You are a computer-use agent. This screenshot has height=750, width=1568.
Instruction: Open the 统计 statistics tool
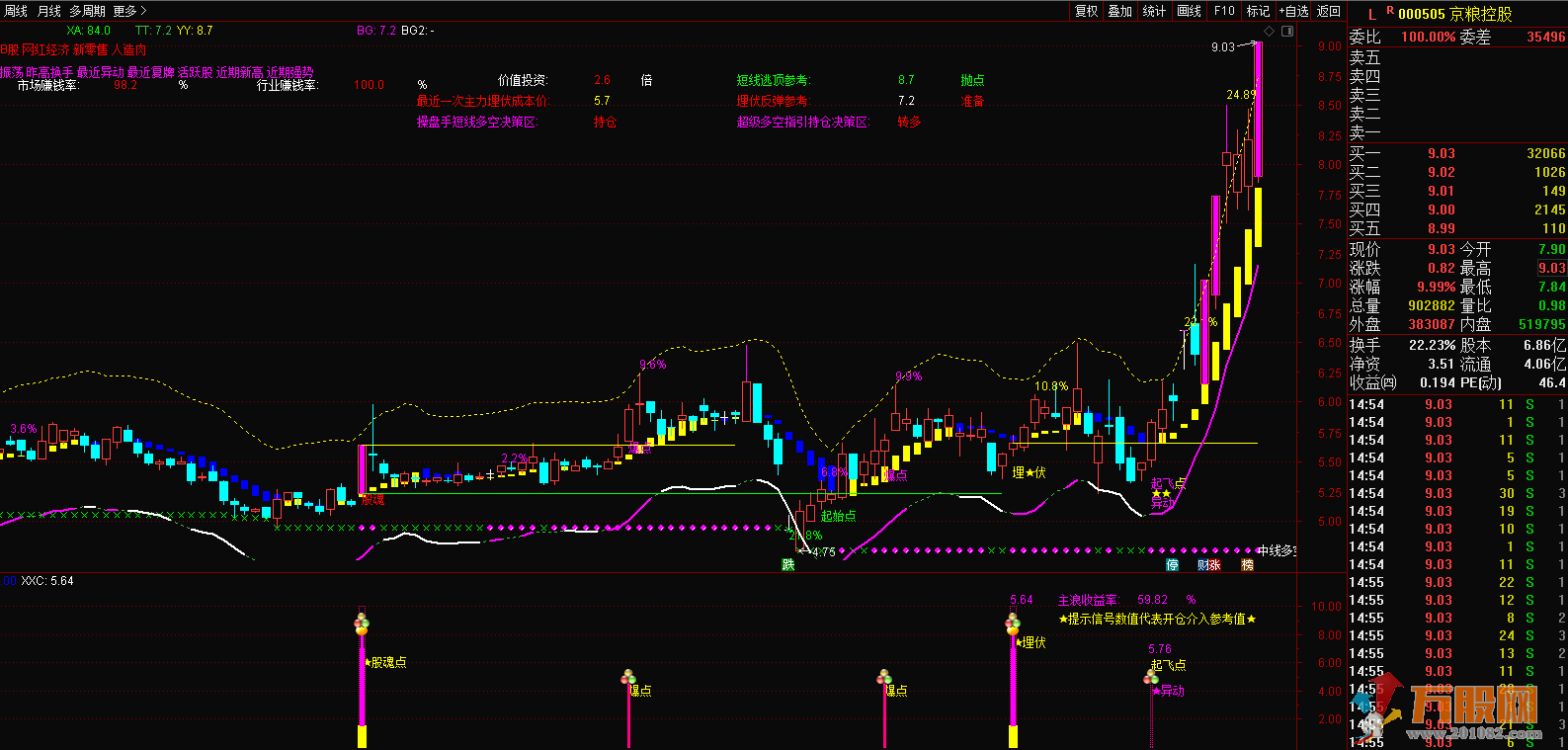coord(1154,11)
